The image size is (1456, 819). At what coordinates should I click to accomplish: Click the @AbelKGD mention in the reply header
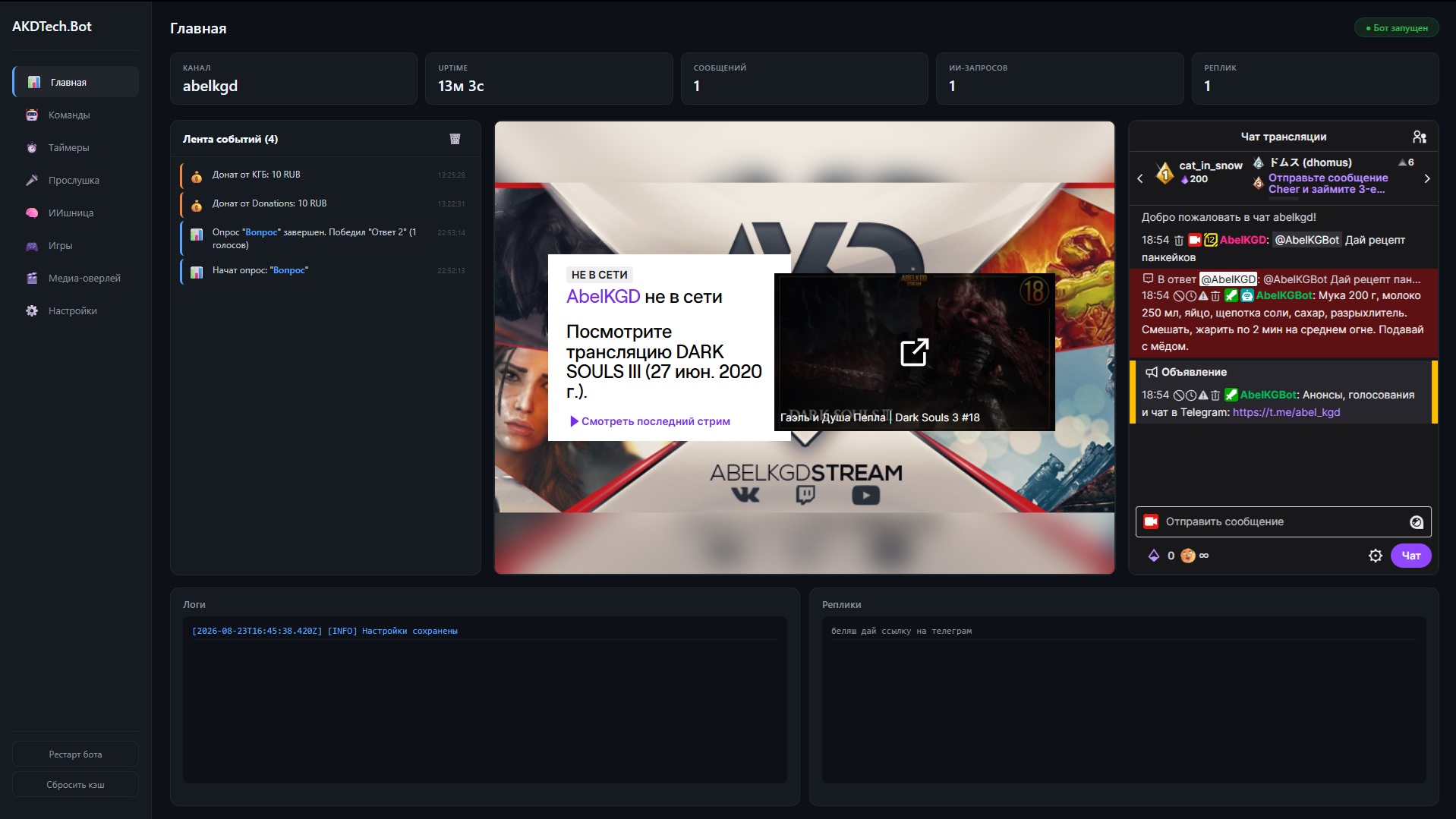1228,279
